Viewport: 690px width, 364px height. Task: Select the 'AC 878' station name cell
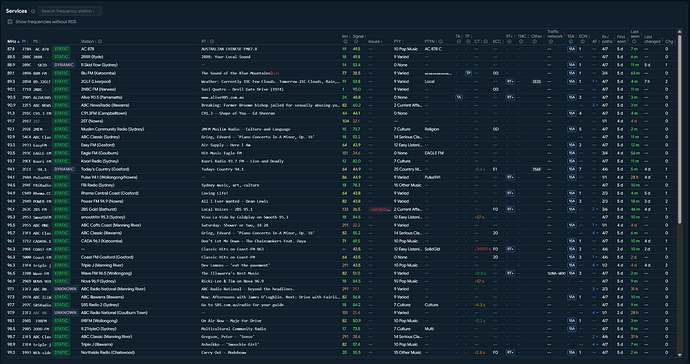(87, 49)
